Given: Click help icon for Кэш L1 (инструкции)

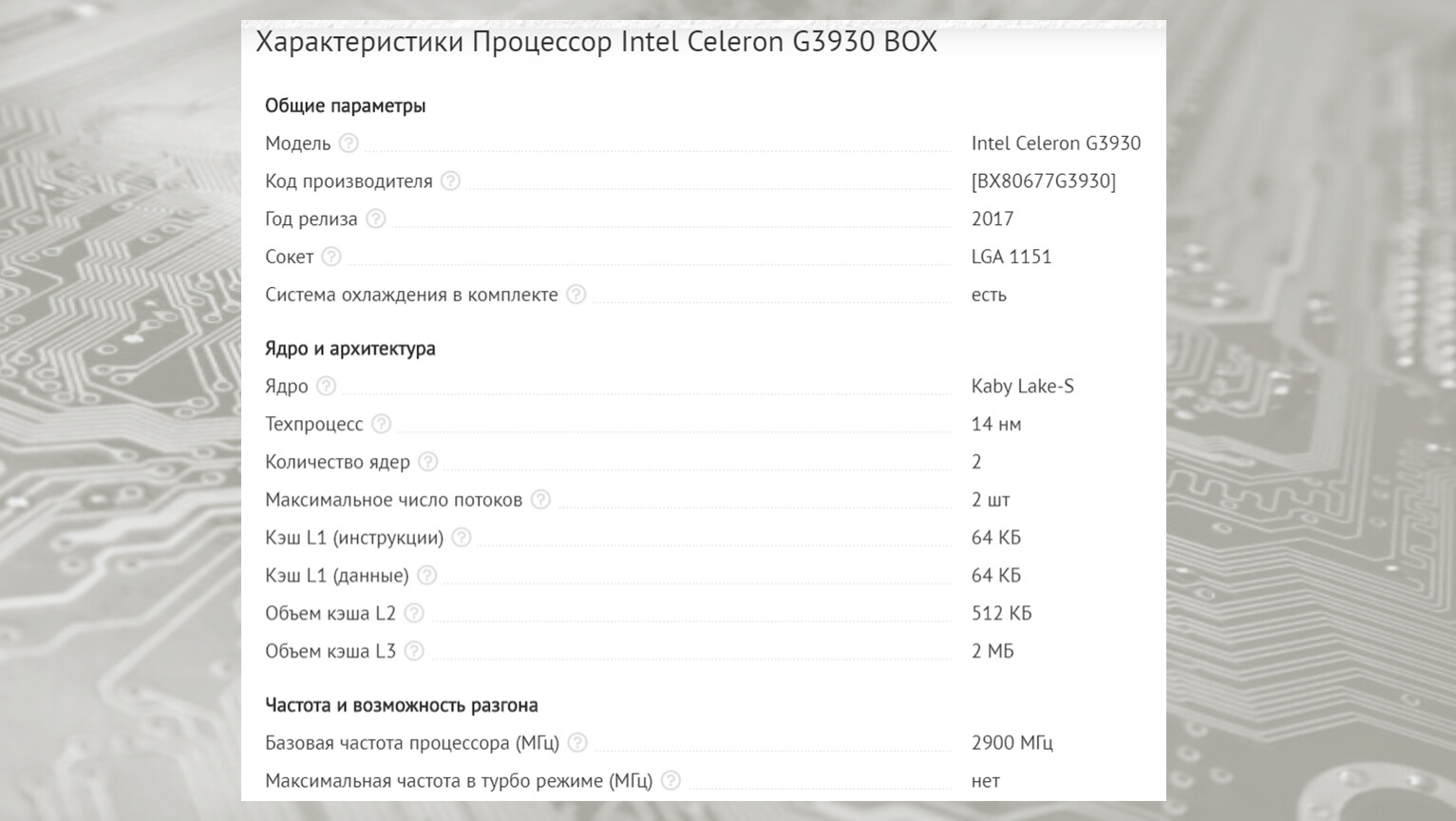Looking at the screenshot, I should pos(462,538).
